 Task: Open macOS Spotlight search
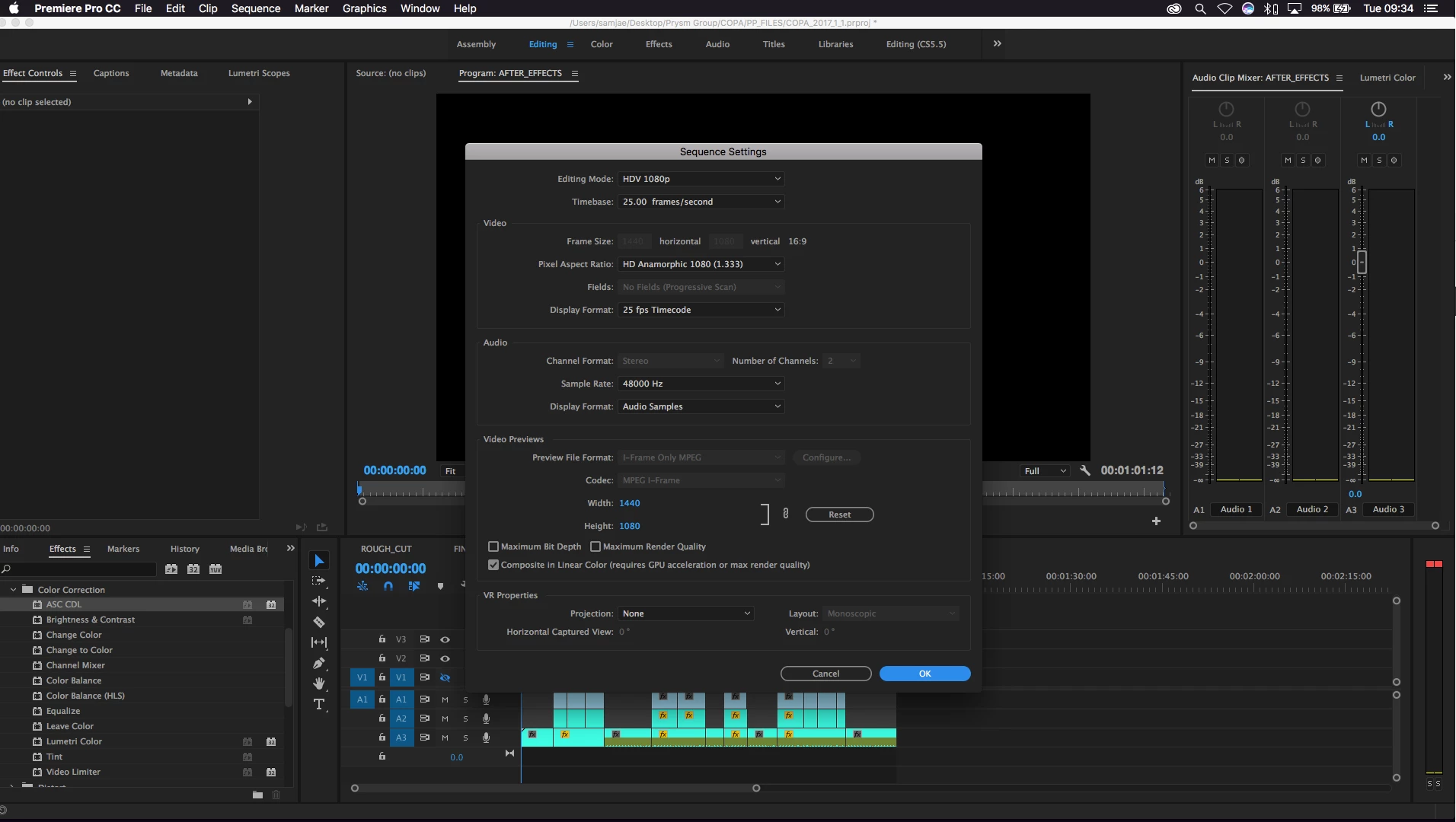(1200, 8)
